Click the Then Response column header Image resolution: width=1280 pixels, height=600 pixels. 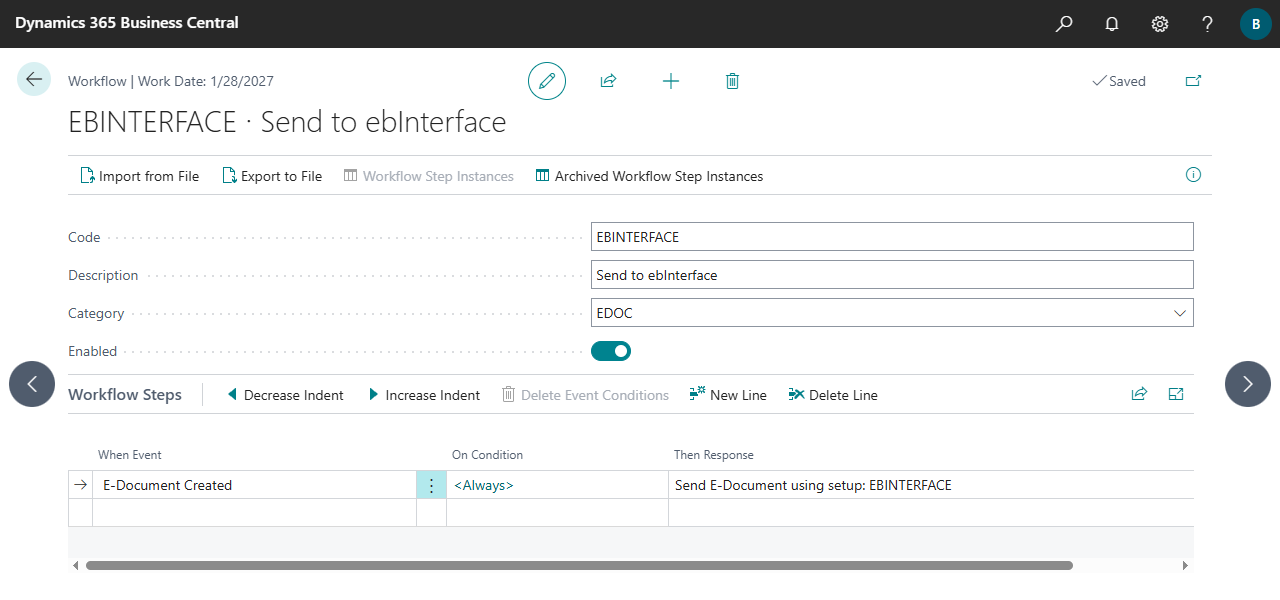pos(714,454)
